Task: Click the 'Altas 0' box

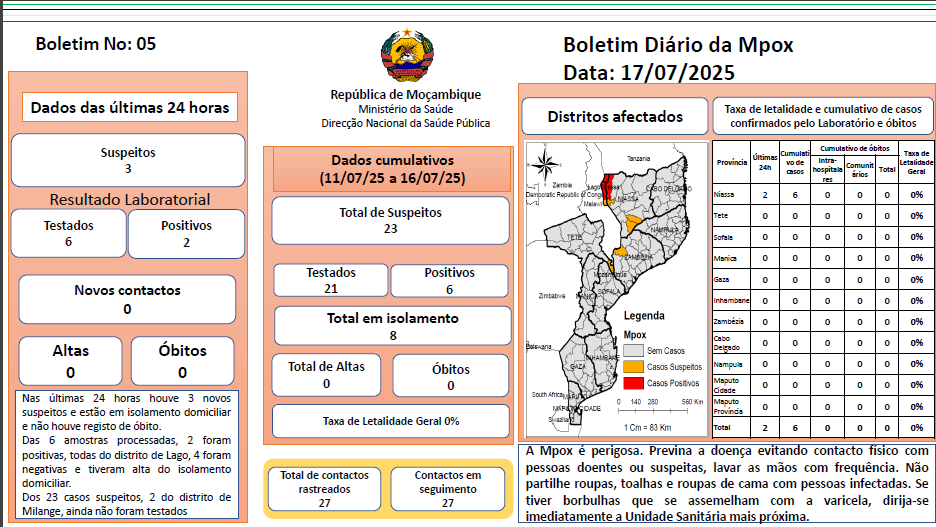Action: pos(70,361)
